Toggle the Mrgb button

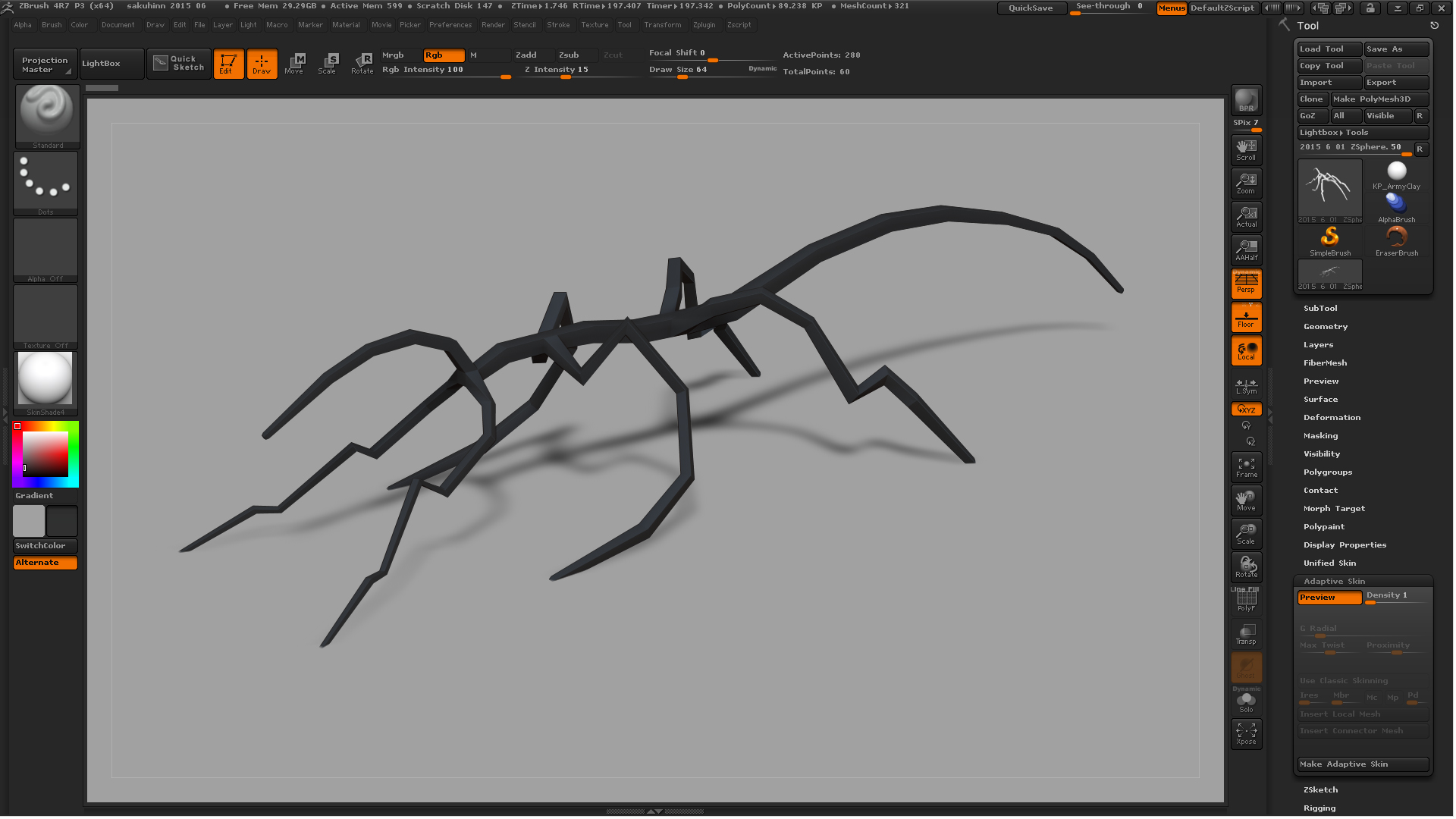pos(400,55)
